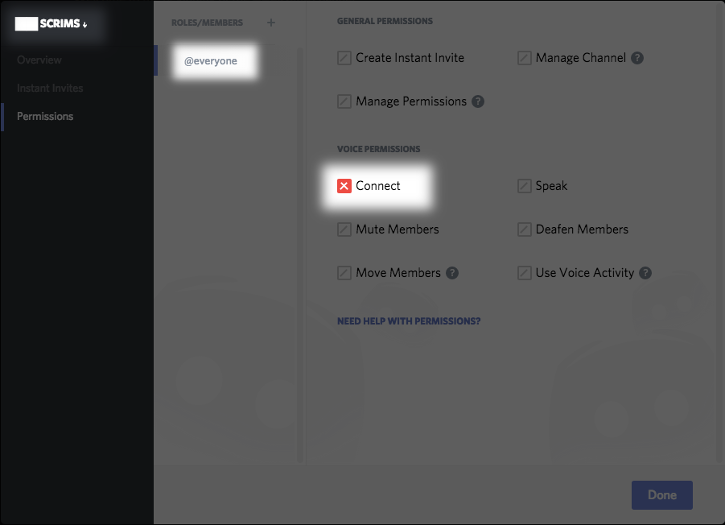
Task: Show help for Move Members
Action: point(452,273)
